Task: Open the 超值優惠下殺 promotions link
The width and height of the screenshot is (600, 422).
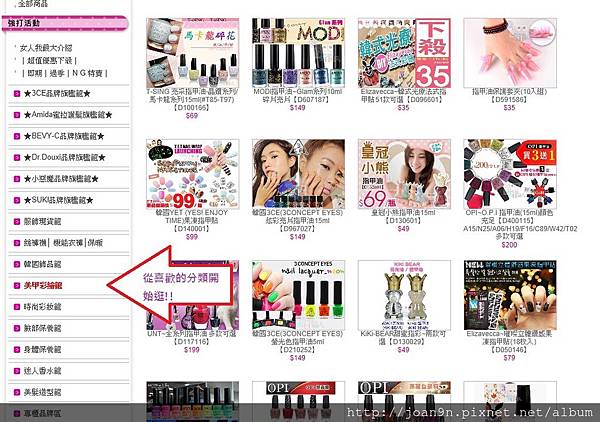Action: 49,60
